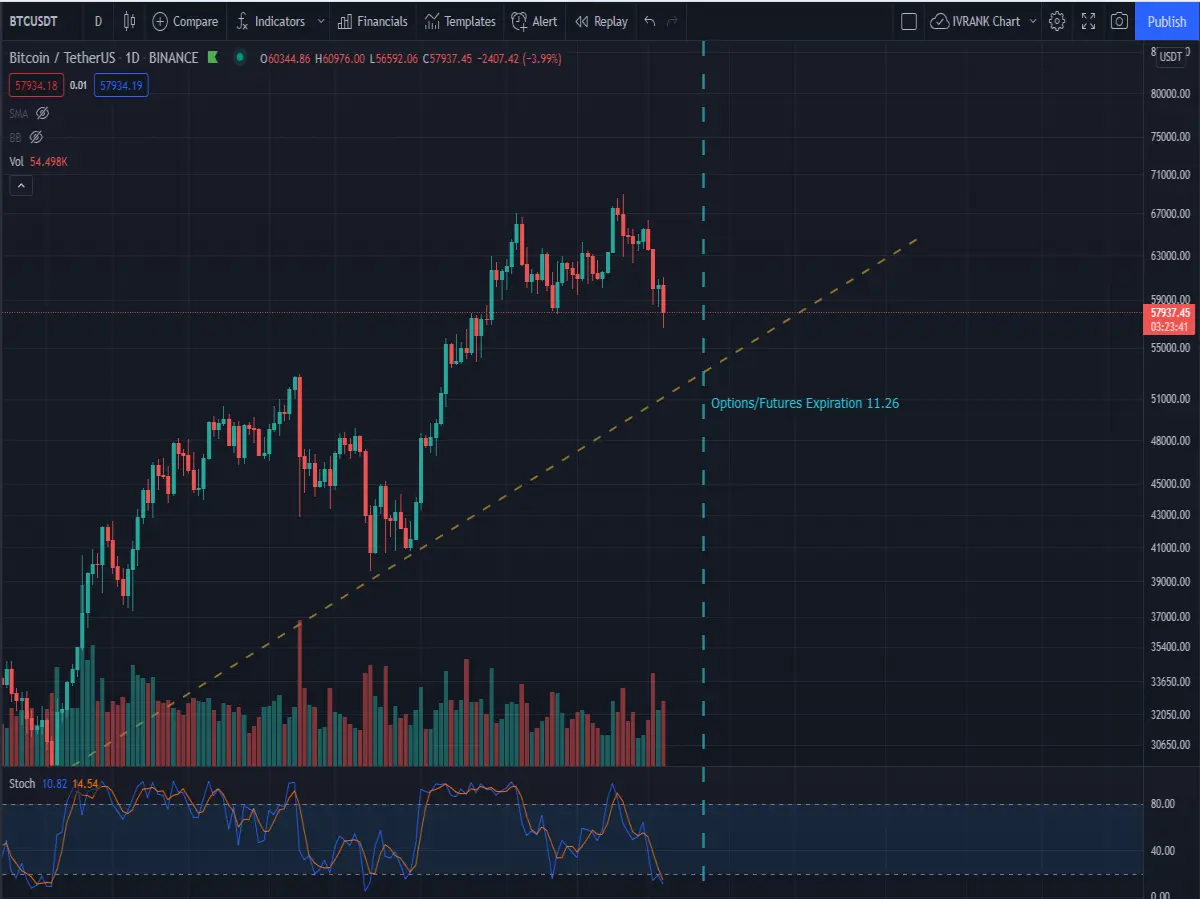Collapse the indicator legend with arrow
This screenshot has width=1200, height=899.
coord(21,185)
